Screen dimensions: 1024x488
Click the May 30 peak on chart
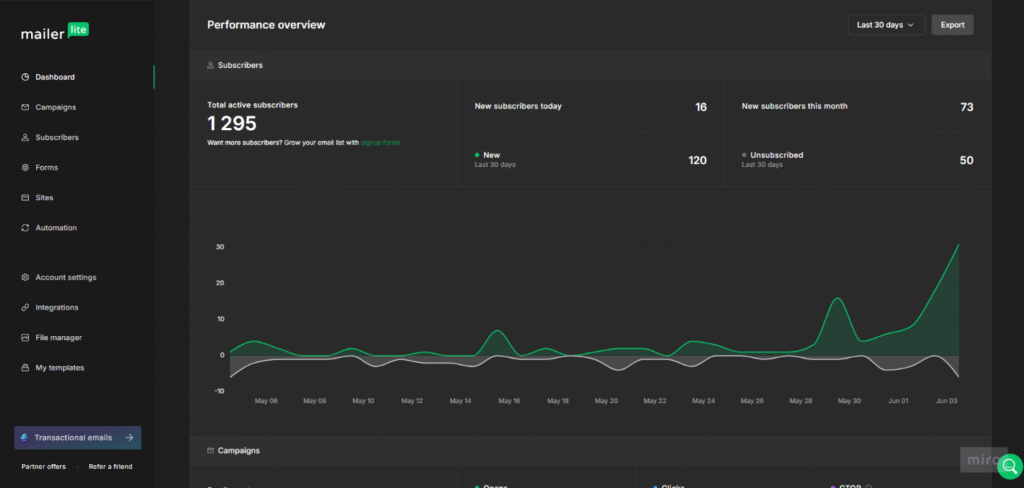838,299
